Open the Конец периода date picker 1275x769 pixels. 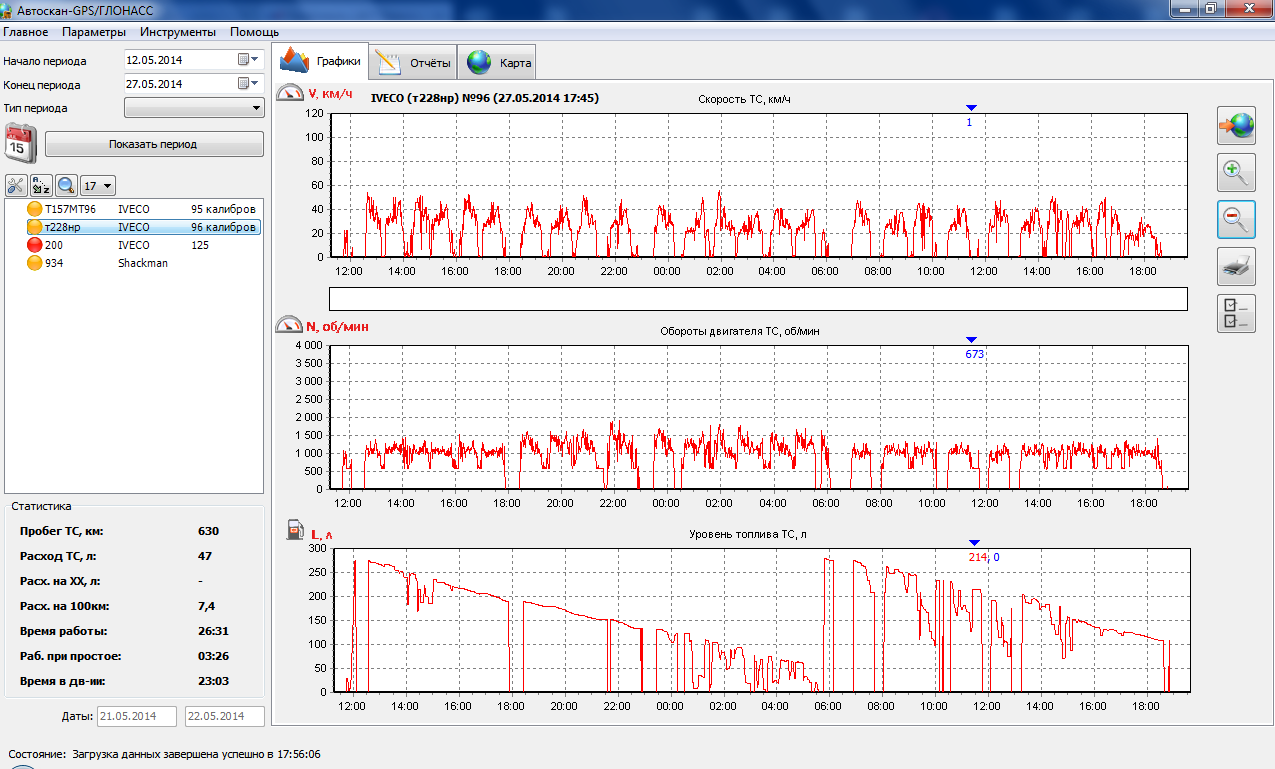248,84
